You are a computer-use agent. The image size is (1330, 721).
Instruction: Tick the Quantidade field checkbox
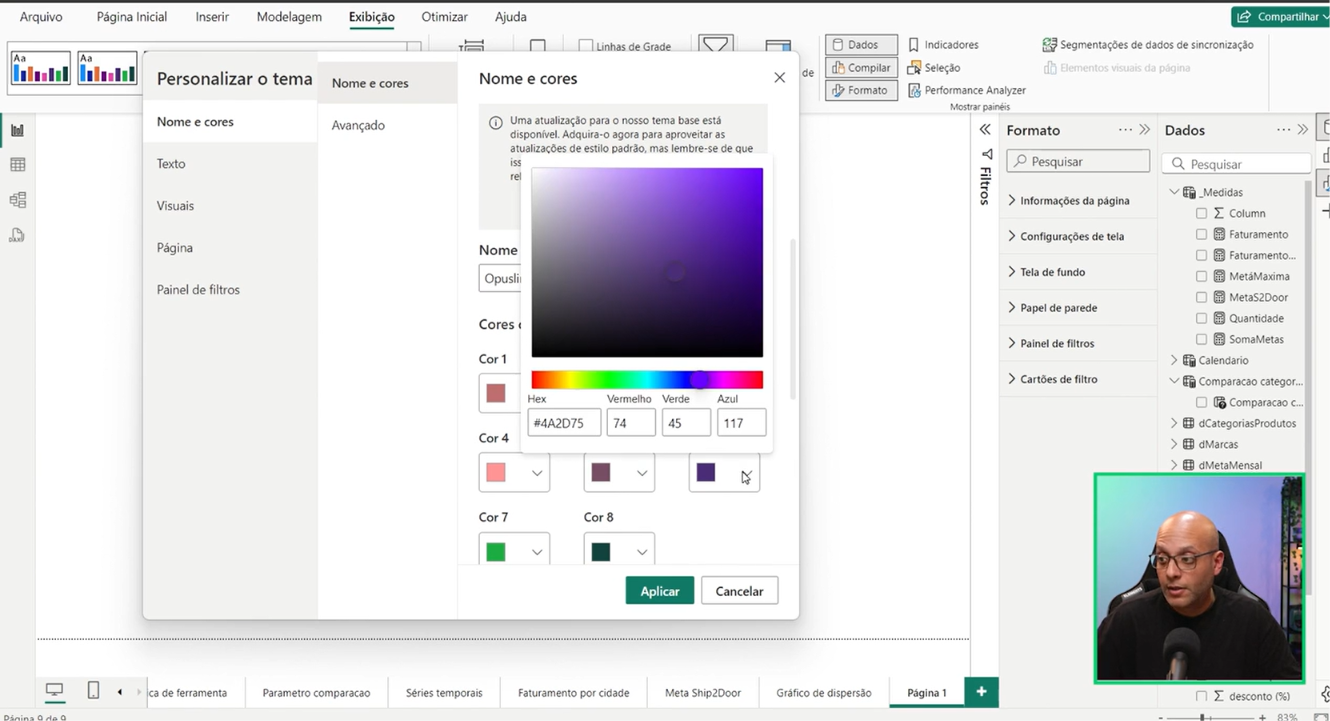coord(1202,318)
